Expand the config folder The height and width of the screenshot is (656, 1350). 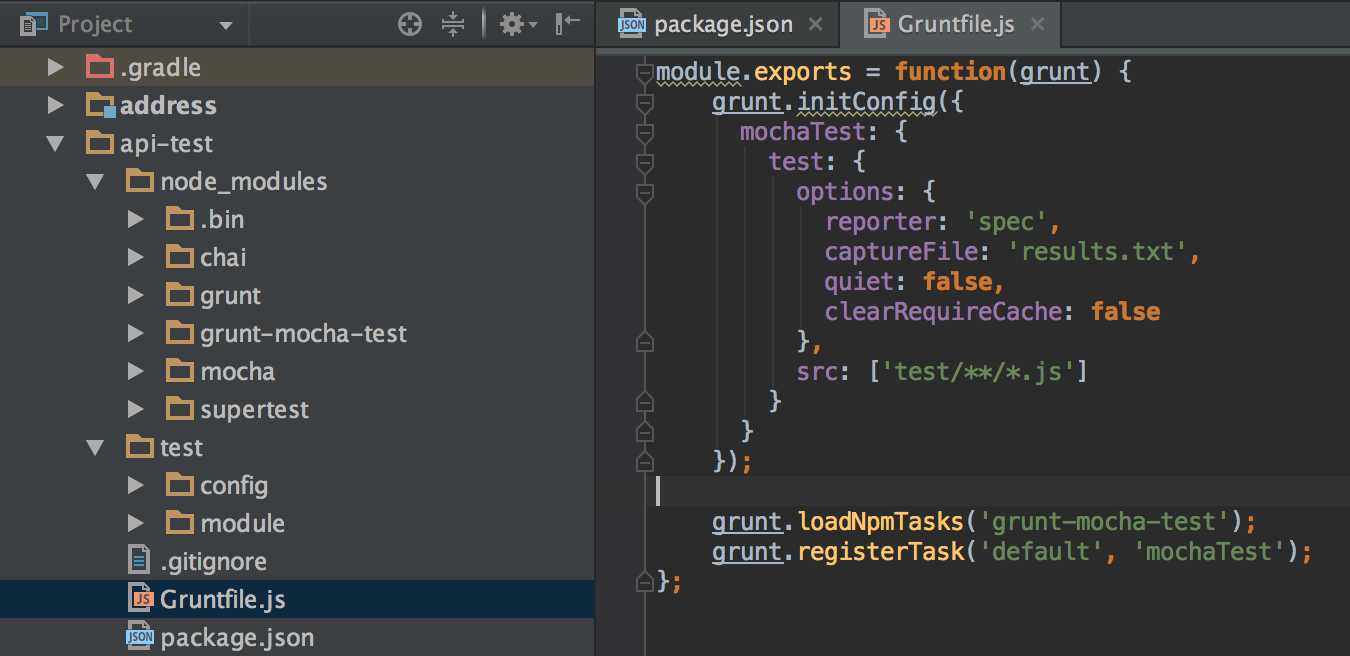[135, 486]
